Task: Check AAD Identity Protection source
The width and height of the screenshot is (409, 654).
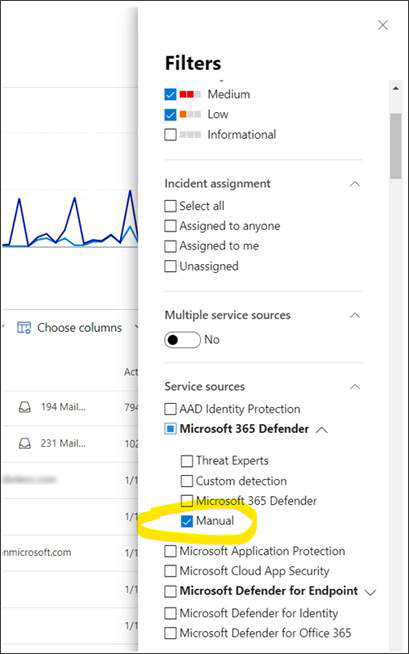Action: 170,409
